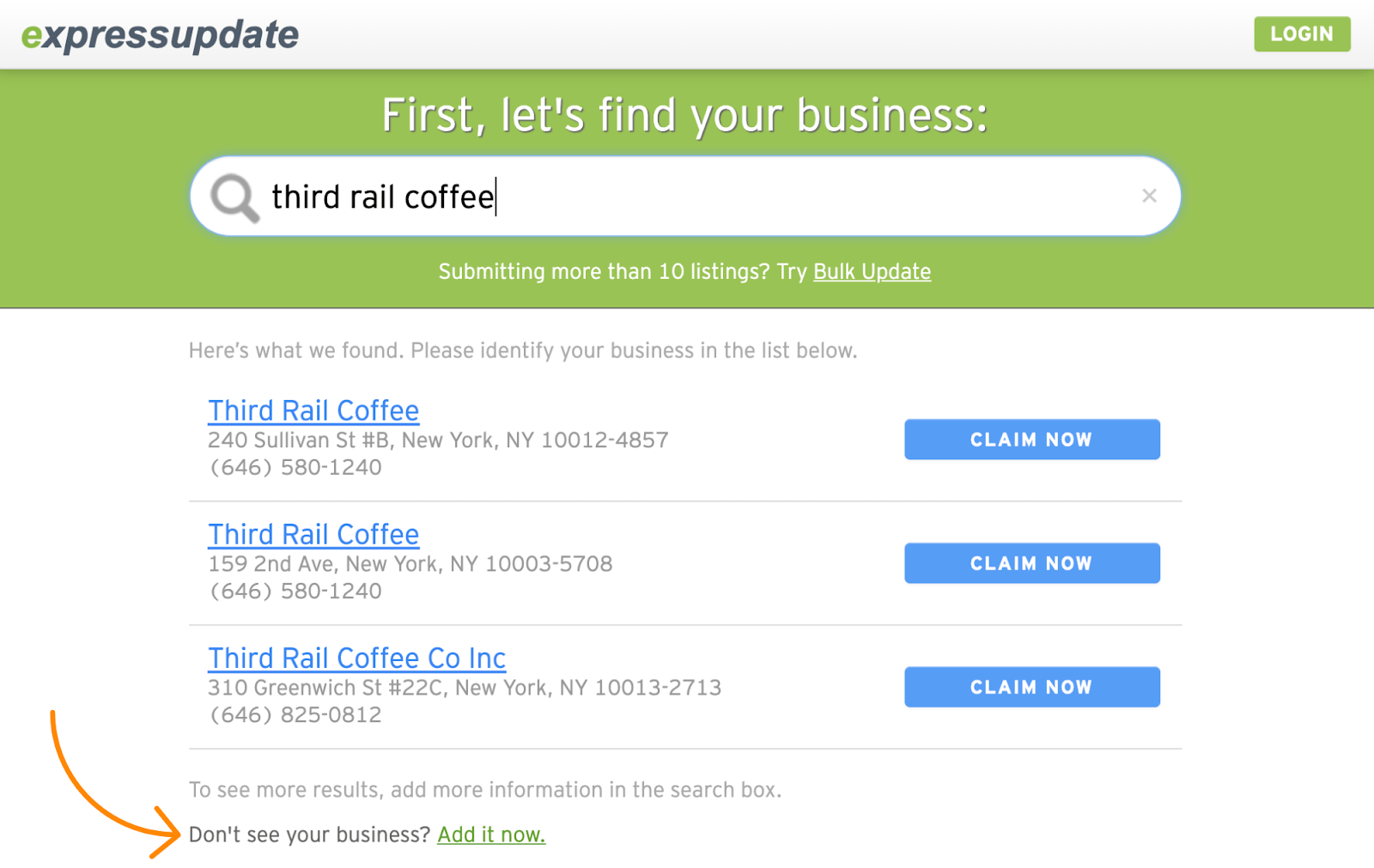The height and width of the screenshot is (868, 1374).
Task: Click the magnifying glass search icon
Action: 234,197
